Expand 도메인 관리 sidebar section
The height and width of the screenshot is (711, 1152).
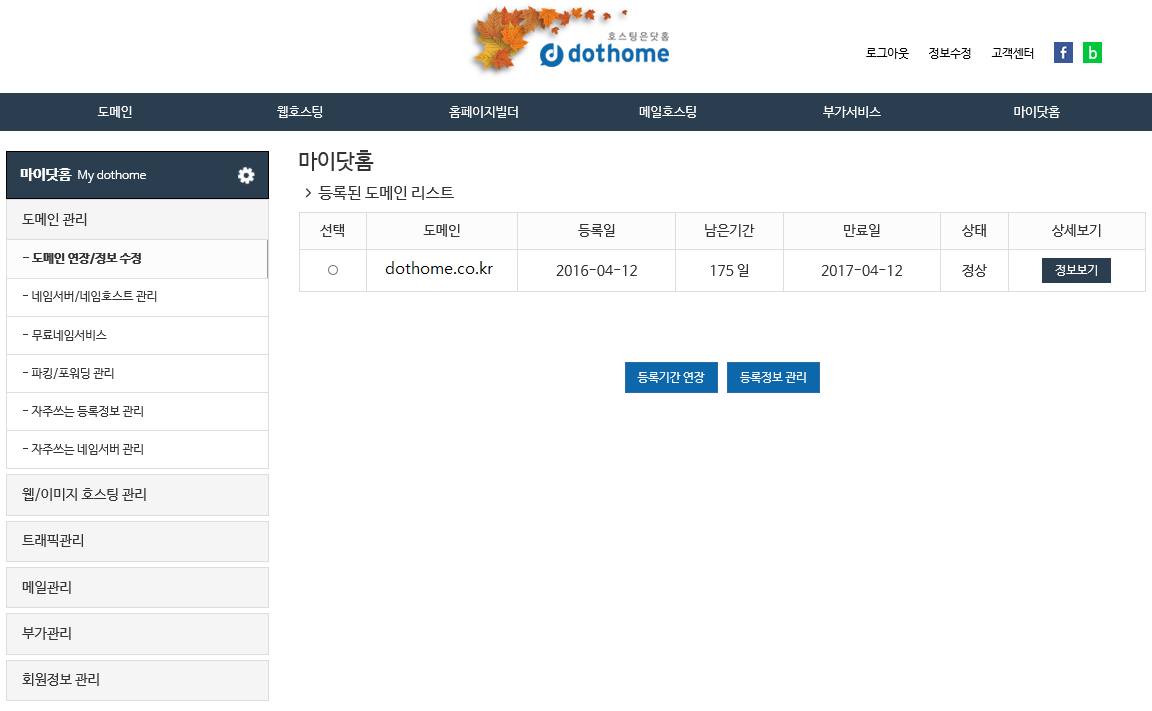point(137,219)
